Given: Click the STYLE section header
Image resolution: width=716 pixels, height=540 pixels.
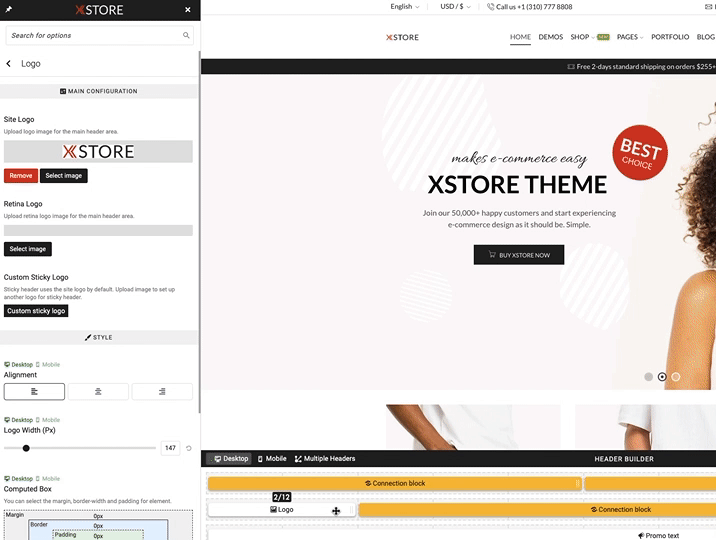Looking at the screenshot, I should pyautogui.click(x=99, y=337).
